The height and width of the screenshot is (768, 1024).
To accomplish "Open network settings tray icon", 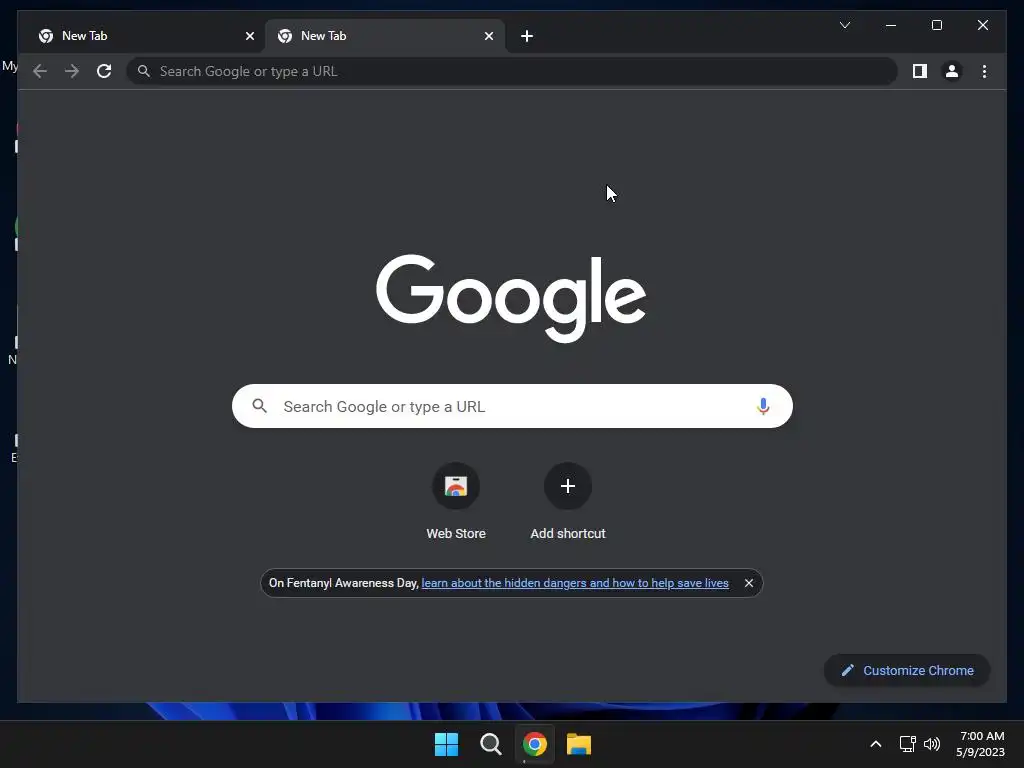I will coord(907,744).
